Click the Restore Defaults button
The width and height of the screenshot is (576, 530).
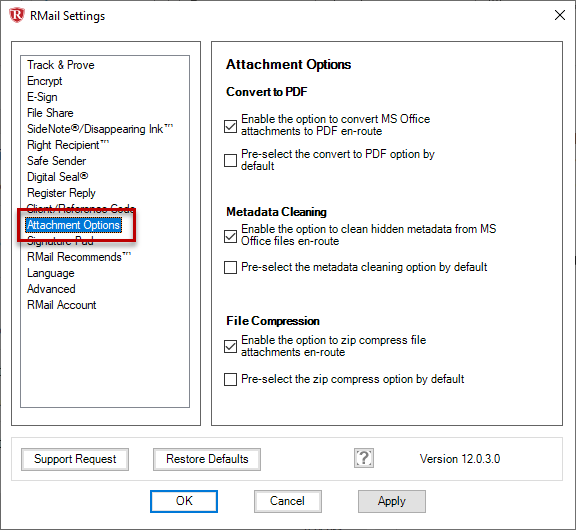[x=207, y=459]
